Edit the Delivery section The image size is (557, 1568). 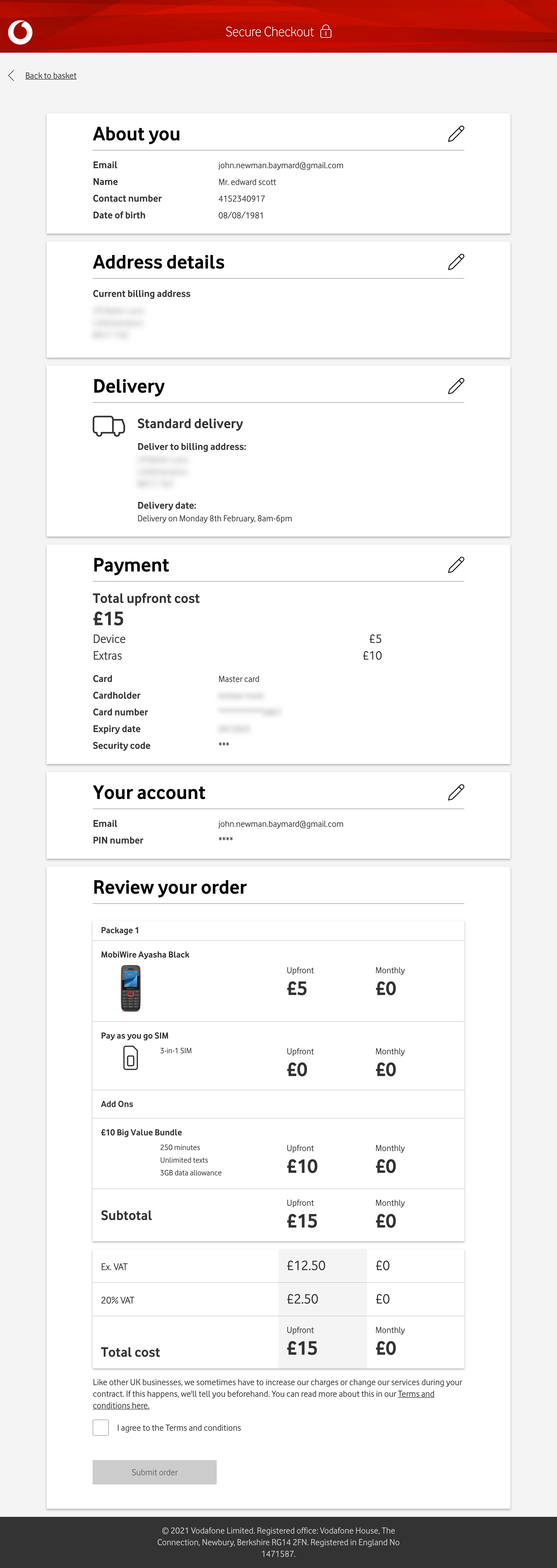[x=455, y=386]
